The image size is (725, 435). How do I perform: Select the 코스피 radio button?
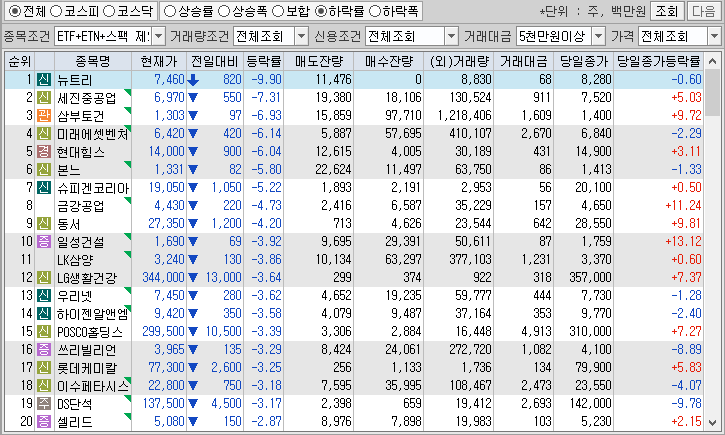point(55,11)
